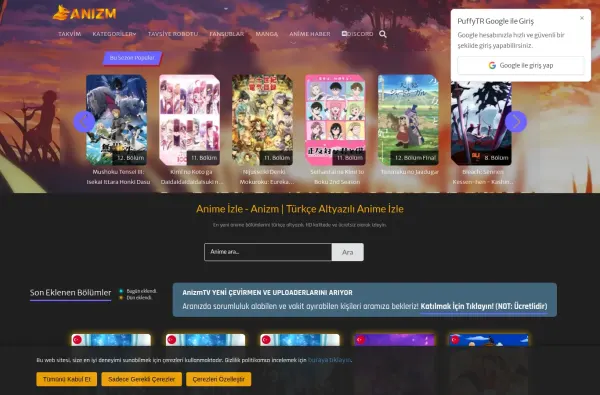Open the TAKVİM menu item

pyautogui.click(x=70, y=34)
